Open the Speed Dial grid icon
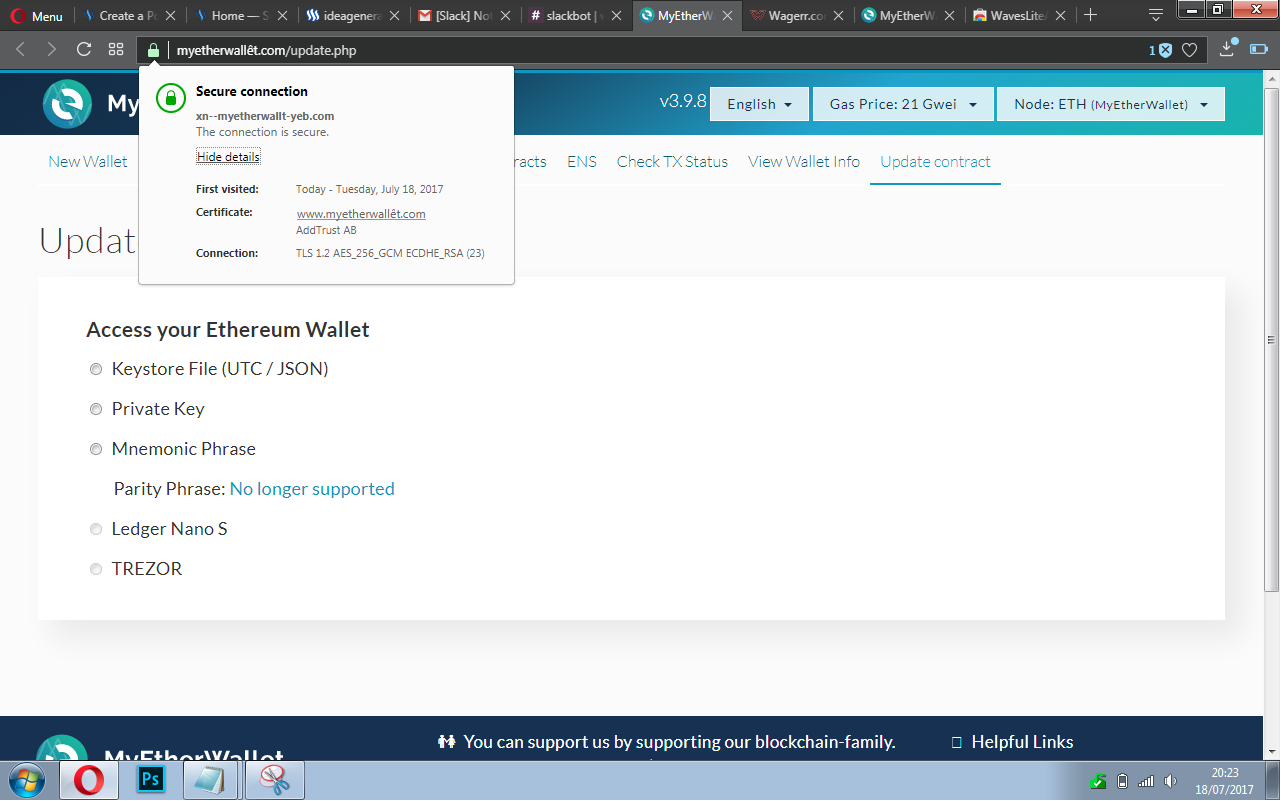Viewport: 1283px width, 801px height. (x=116, y=49)
